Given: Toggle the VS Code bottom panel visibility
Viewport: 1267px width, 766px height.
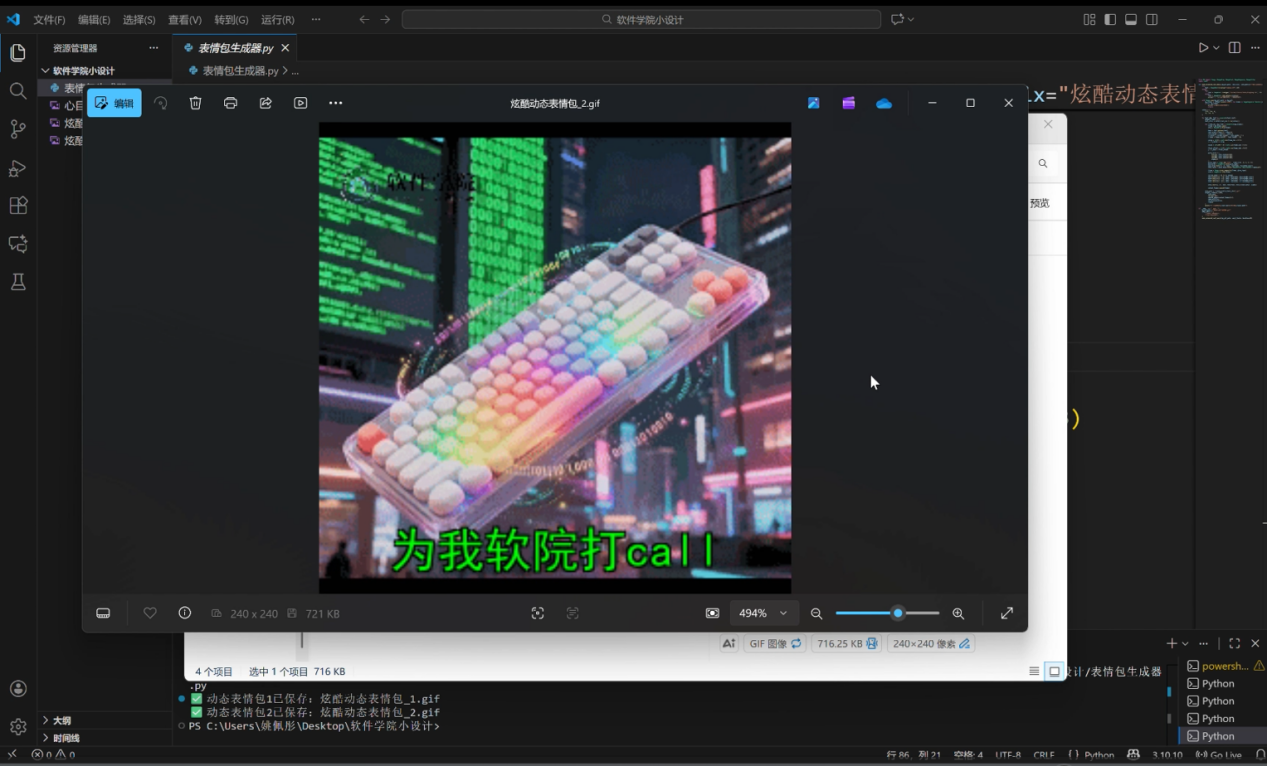Looking at the screenshot, I should click(x=1131, y=20).
